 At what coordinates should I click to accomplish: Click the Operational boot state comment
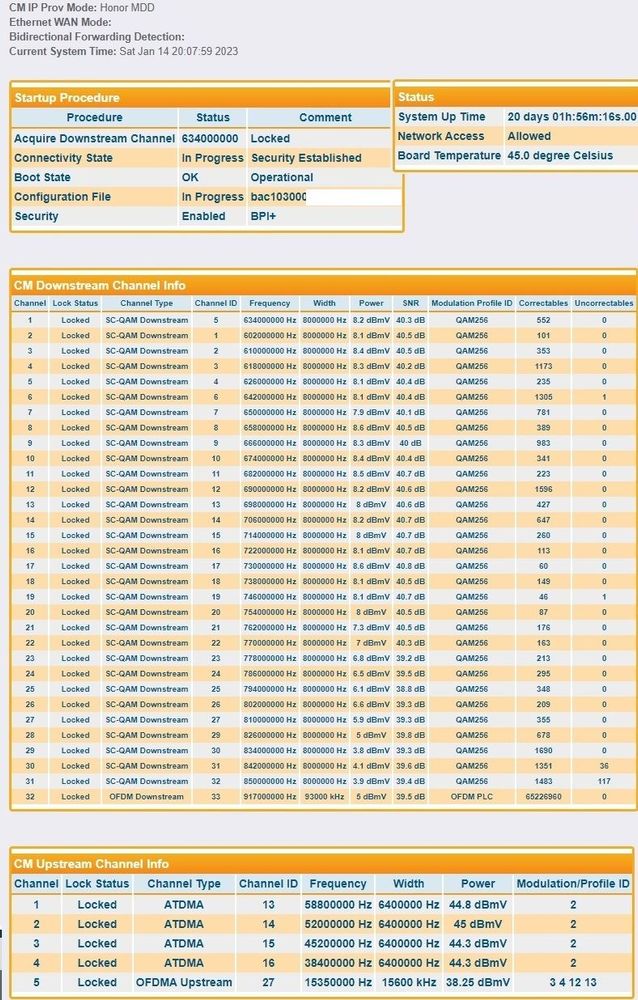282,177
